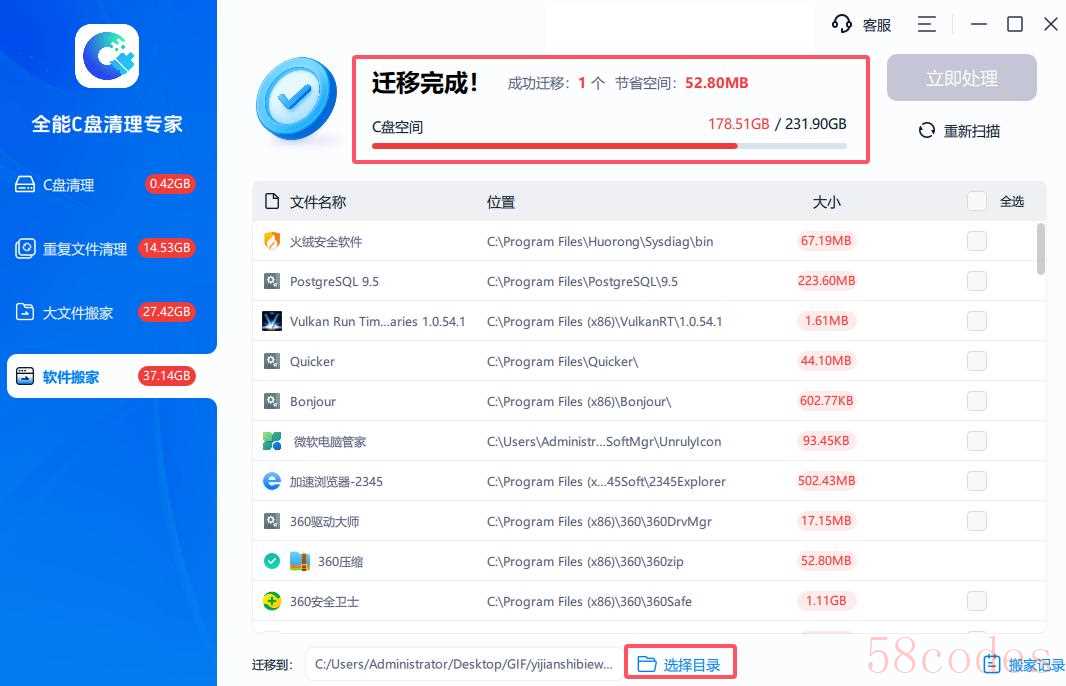Select the 软件搬家 sidebar tab
The width and height of the screenshot is (1066, 686).
[111, 376]
